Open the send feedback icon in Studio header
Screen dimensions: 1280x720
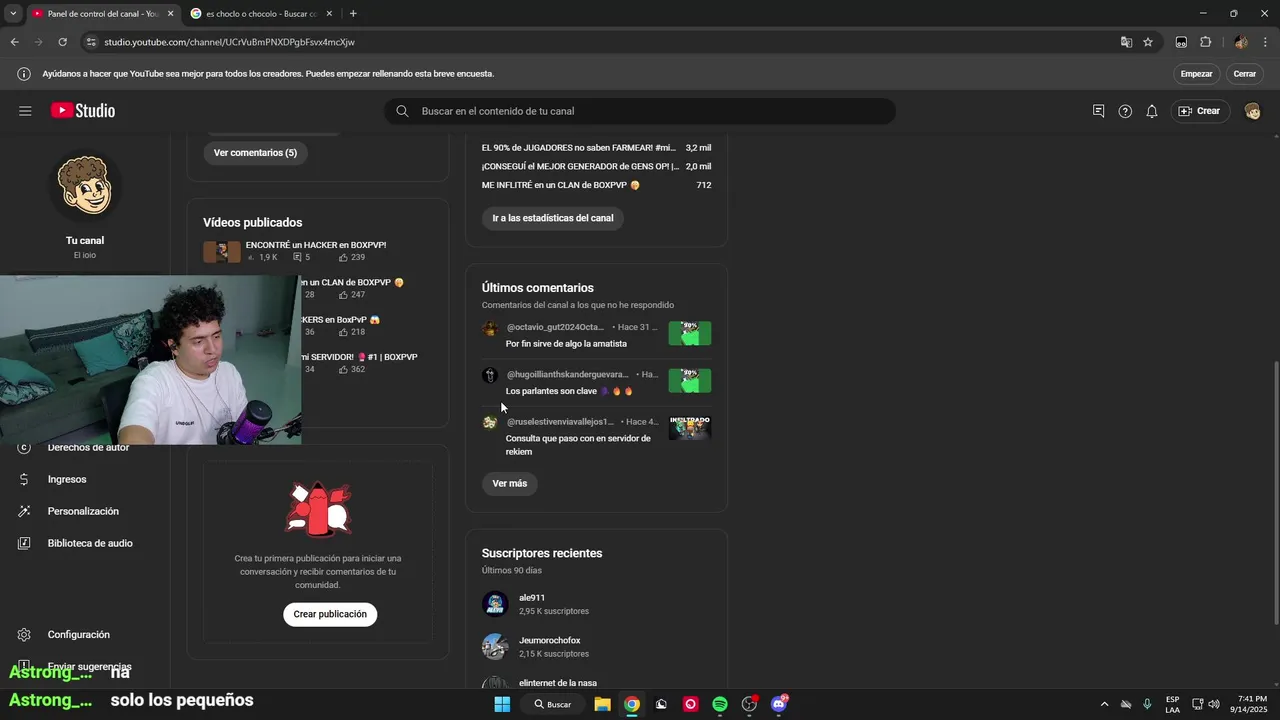(1098, 111)
